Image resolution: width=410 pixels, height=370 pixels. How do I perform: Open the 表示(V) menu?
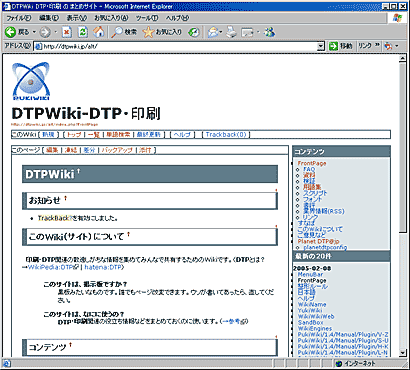click(76, 18)
